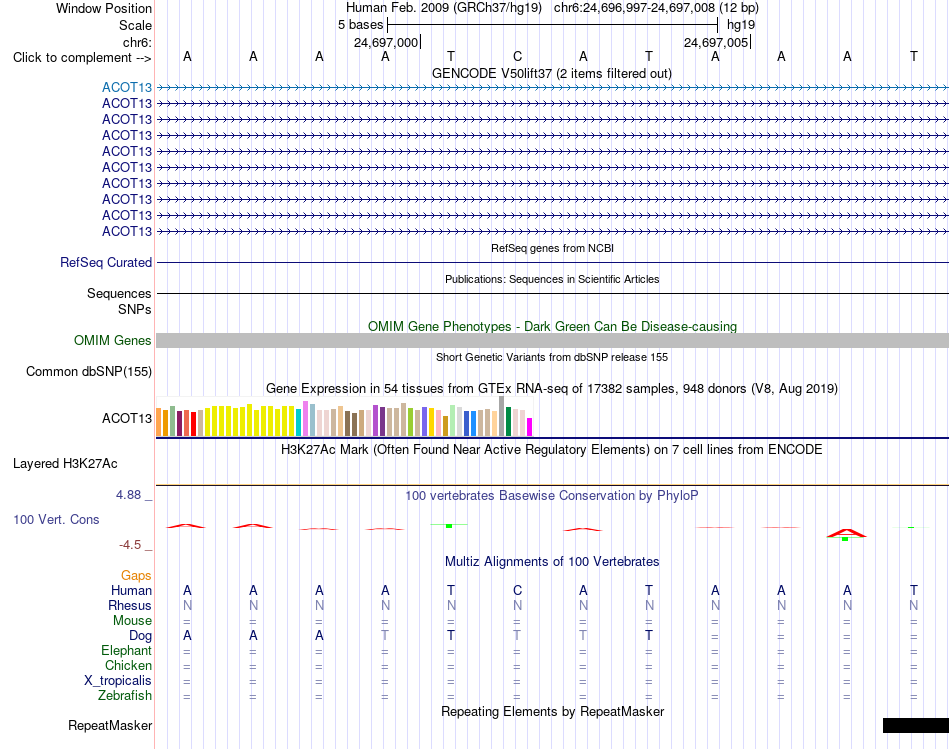Click the chr6:24,696,997-24,697,008 (12 bp) text
Image resolution: width=950 pixels, height=749 pixels.
pyautogui.click(x=656, y=8)
